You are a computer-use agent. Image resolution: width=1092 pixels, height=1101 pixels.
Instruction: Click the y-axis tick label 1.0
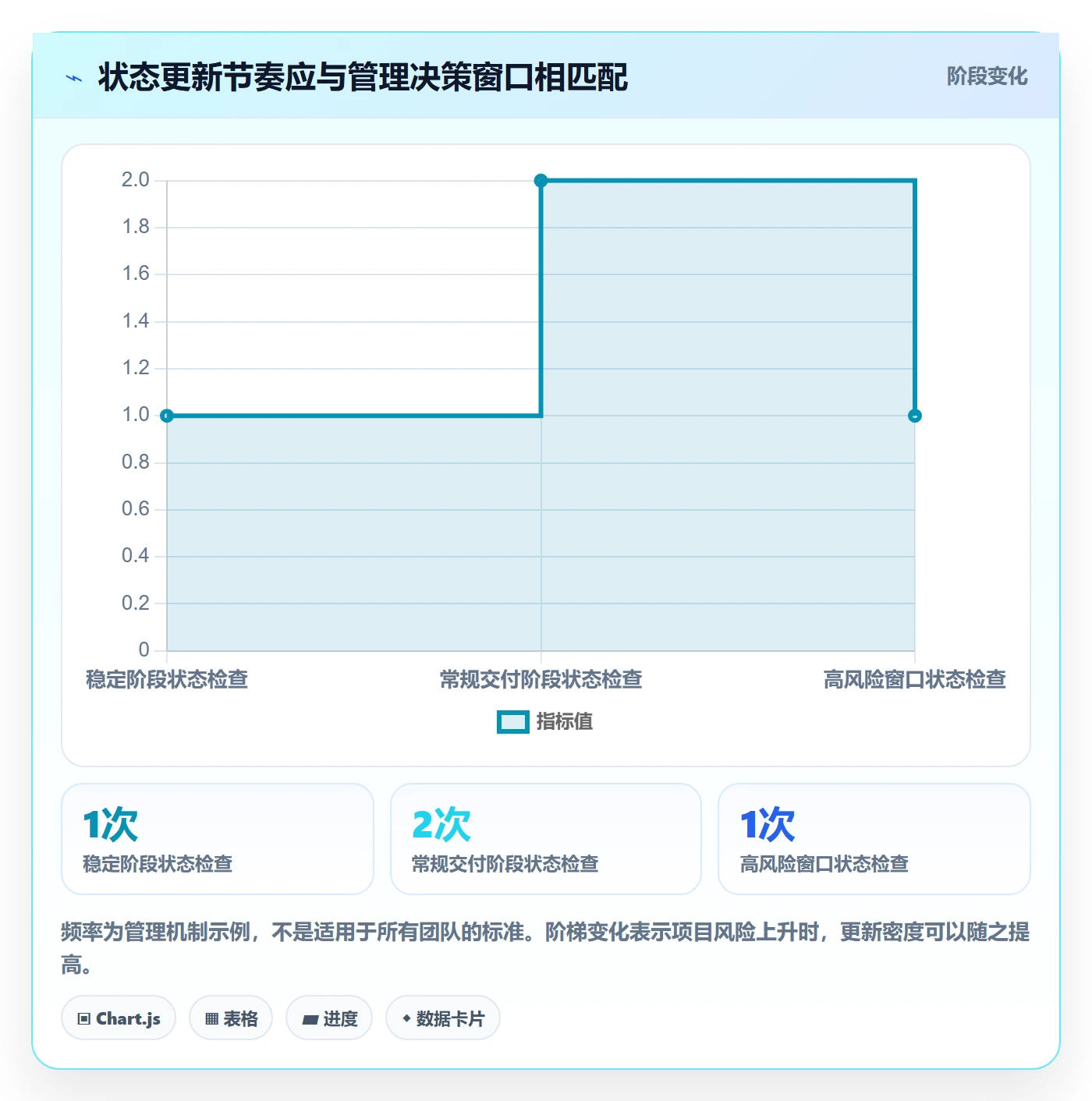[136, 415]
